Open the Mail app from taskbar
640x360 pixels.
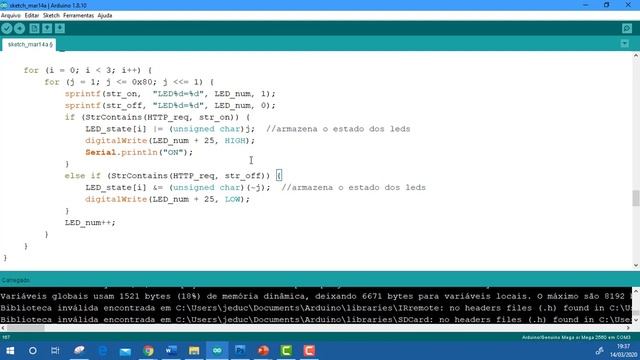(125, 351)
